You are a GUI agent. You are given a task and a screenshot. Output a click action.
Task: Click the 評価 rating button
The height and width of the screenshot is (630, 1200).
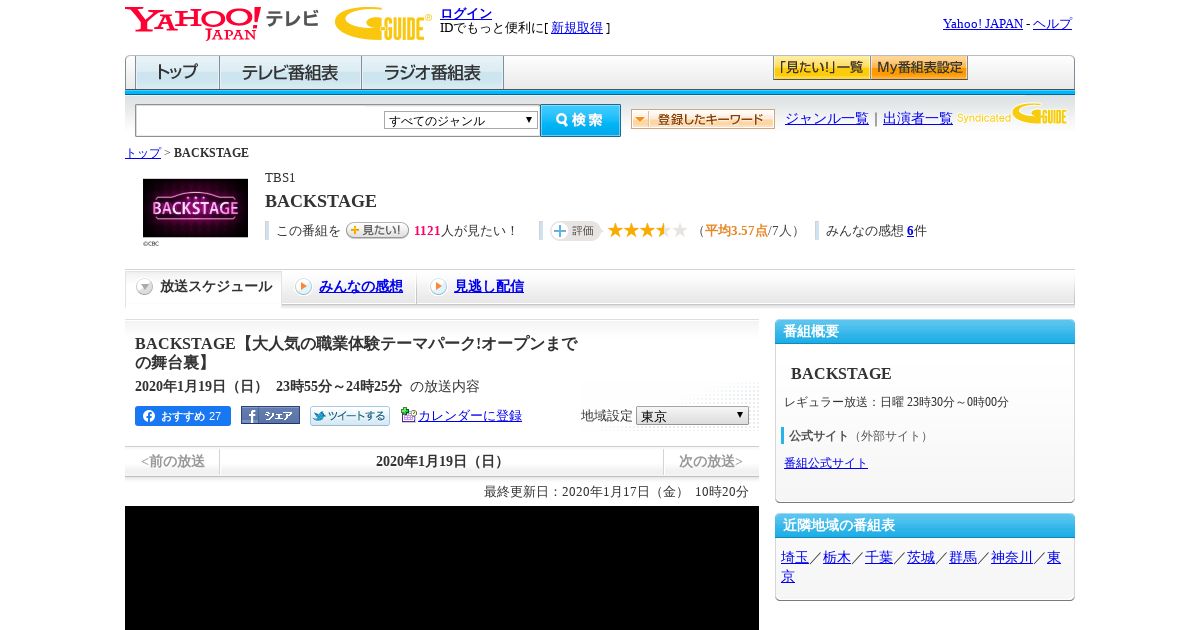tap(575, 231)
